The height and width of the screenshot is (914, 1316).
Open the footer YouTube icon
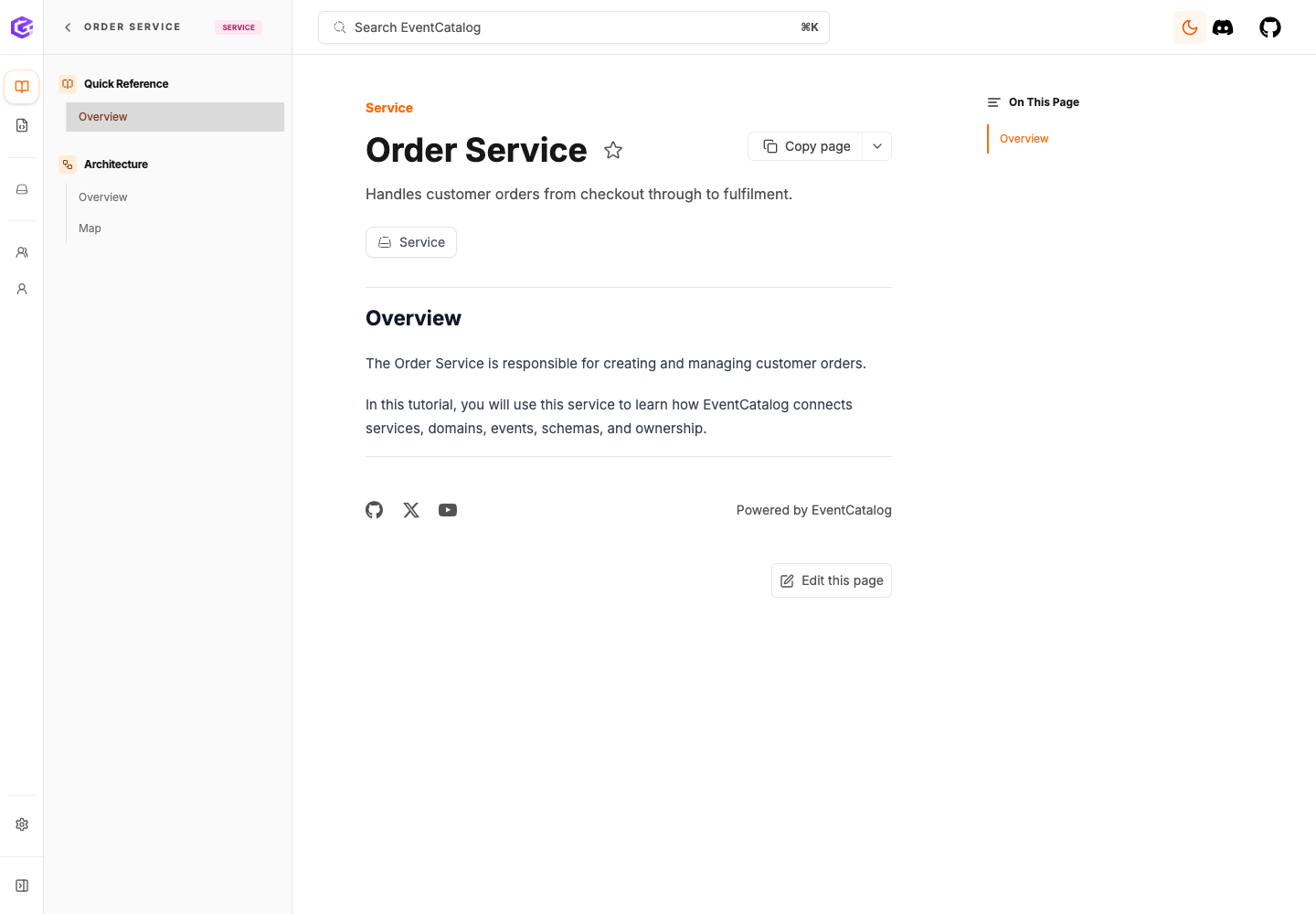pyautogui.click(x=448, y=510)
